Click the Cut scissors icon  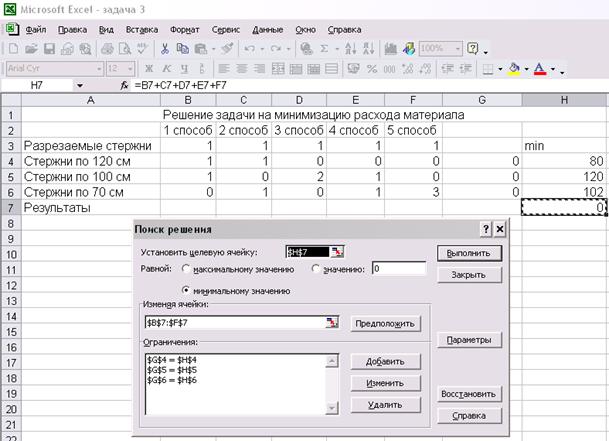click(165, 48)
